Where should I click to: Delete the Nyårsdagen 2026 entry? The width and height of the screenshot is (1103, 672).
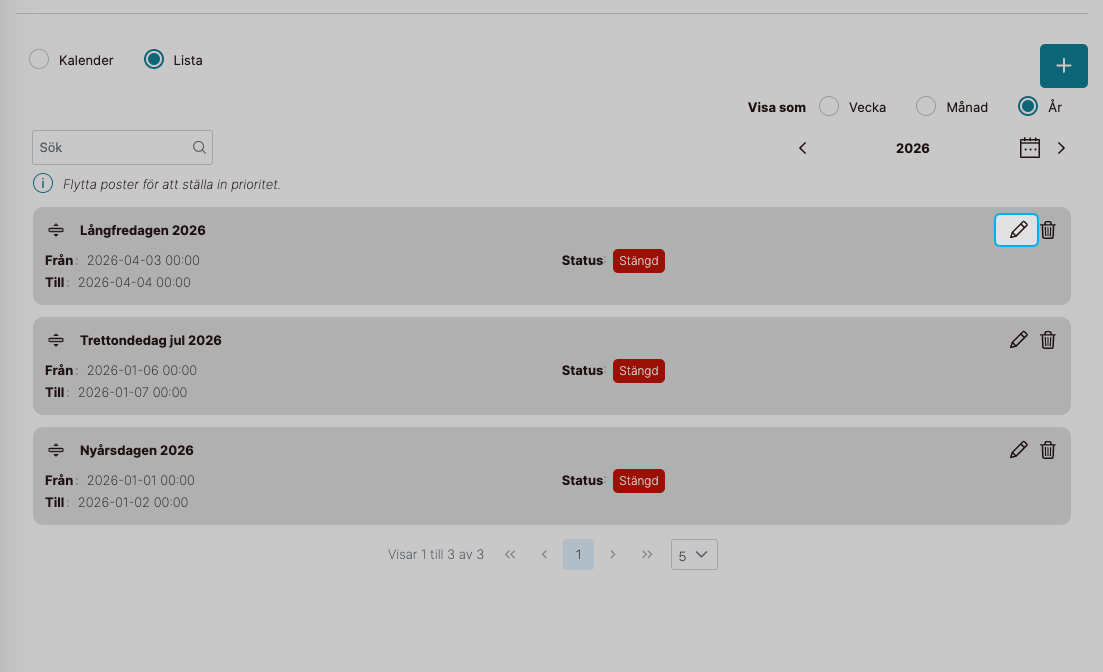click(x=1048, y=450)
